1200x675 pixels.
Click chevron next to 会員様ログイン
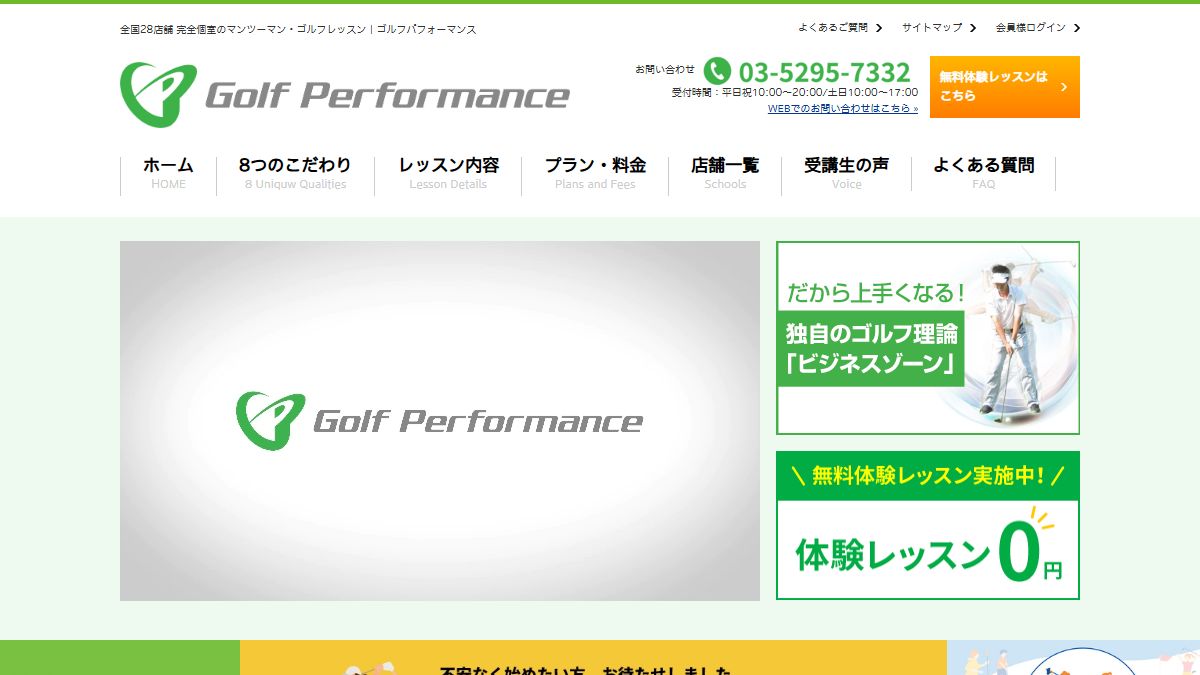(1077, 28)
